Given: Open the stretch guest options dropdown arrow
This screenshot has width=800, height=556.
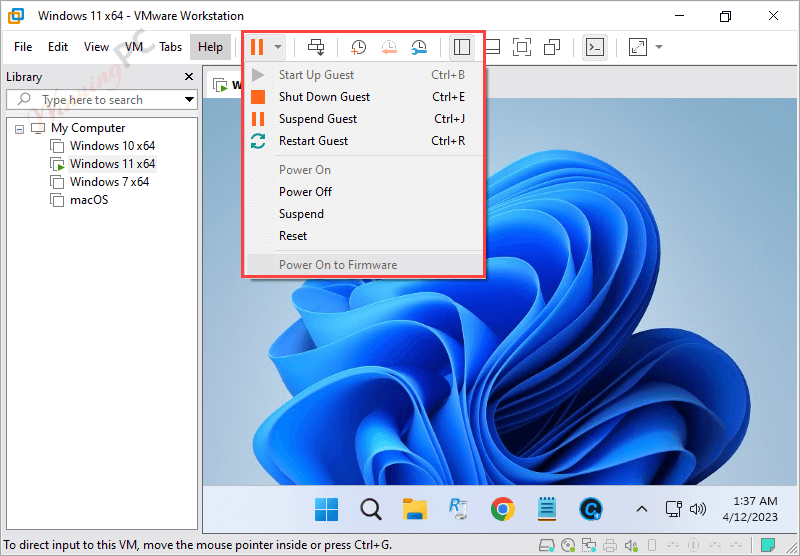Looking at the screenshot, I should click(x=659, y=47).
